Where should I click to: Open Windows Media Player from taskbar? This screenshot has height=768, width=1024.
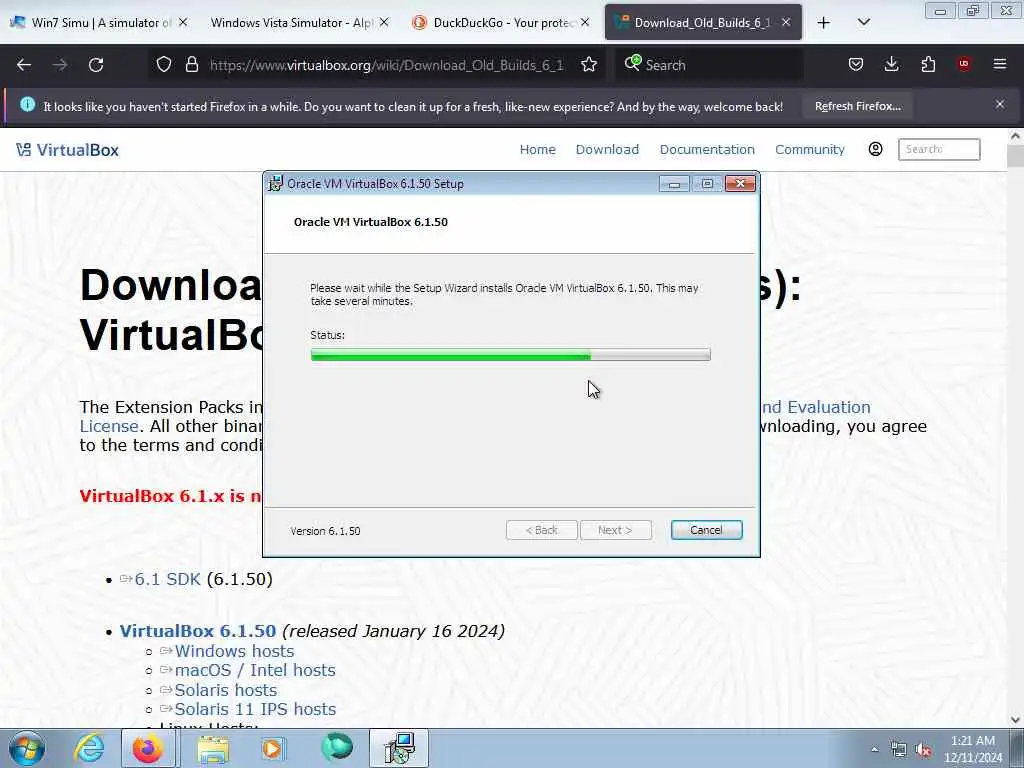[273, 748]
